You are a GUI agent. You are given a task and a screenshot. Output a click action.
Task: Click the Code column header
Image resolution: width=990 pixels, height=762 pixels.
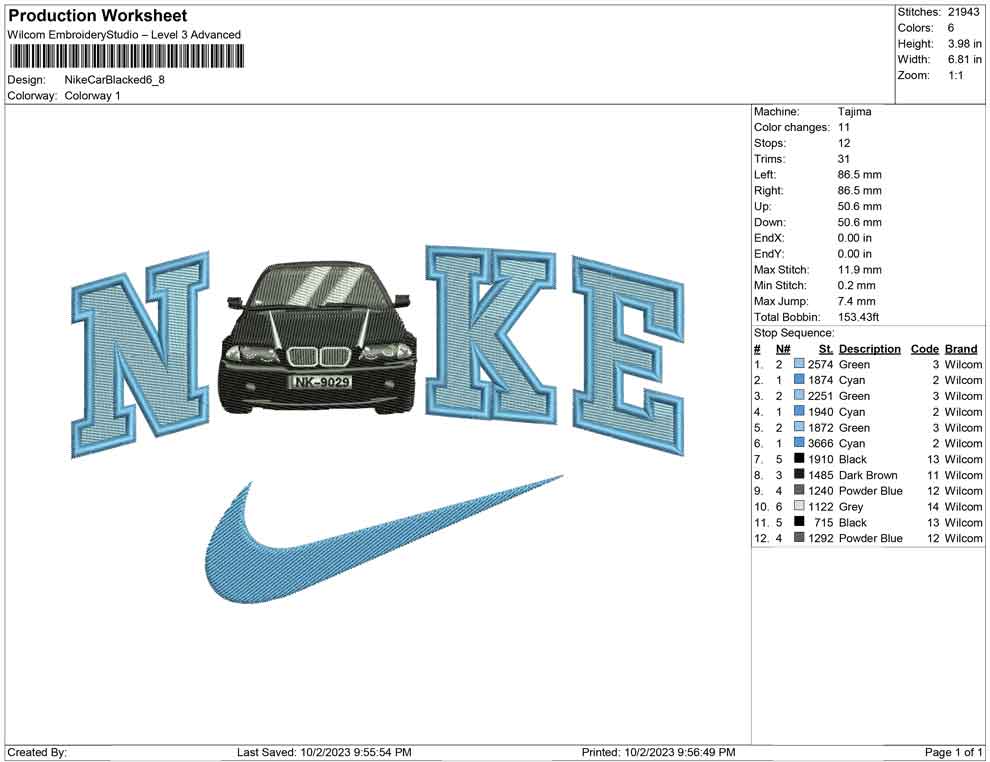[x=925, y=348]
